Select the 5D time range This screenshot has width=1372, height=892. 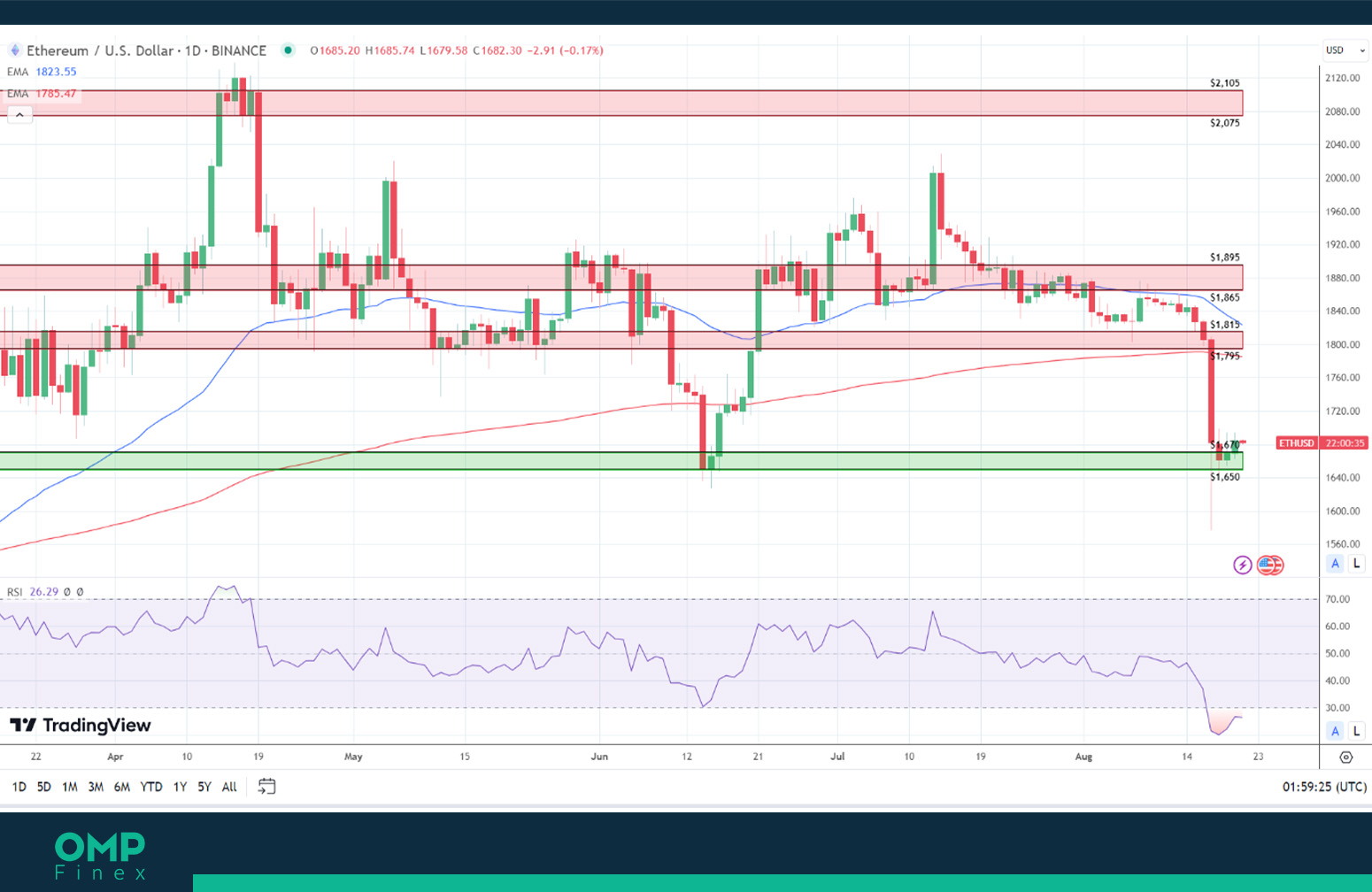click(43, 787)
